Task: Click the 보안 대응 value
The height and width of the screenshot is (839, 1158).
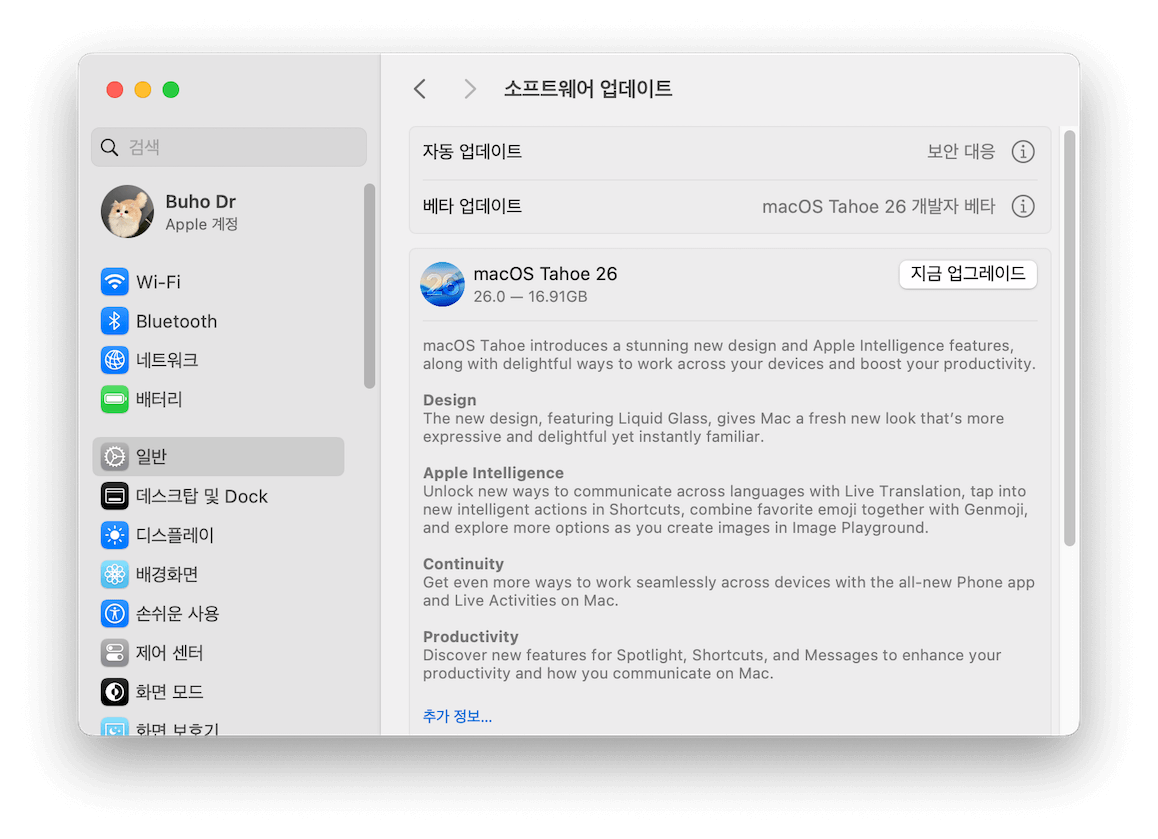Action: click(x=961, y=151)
